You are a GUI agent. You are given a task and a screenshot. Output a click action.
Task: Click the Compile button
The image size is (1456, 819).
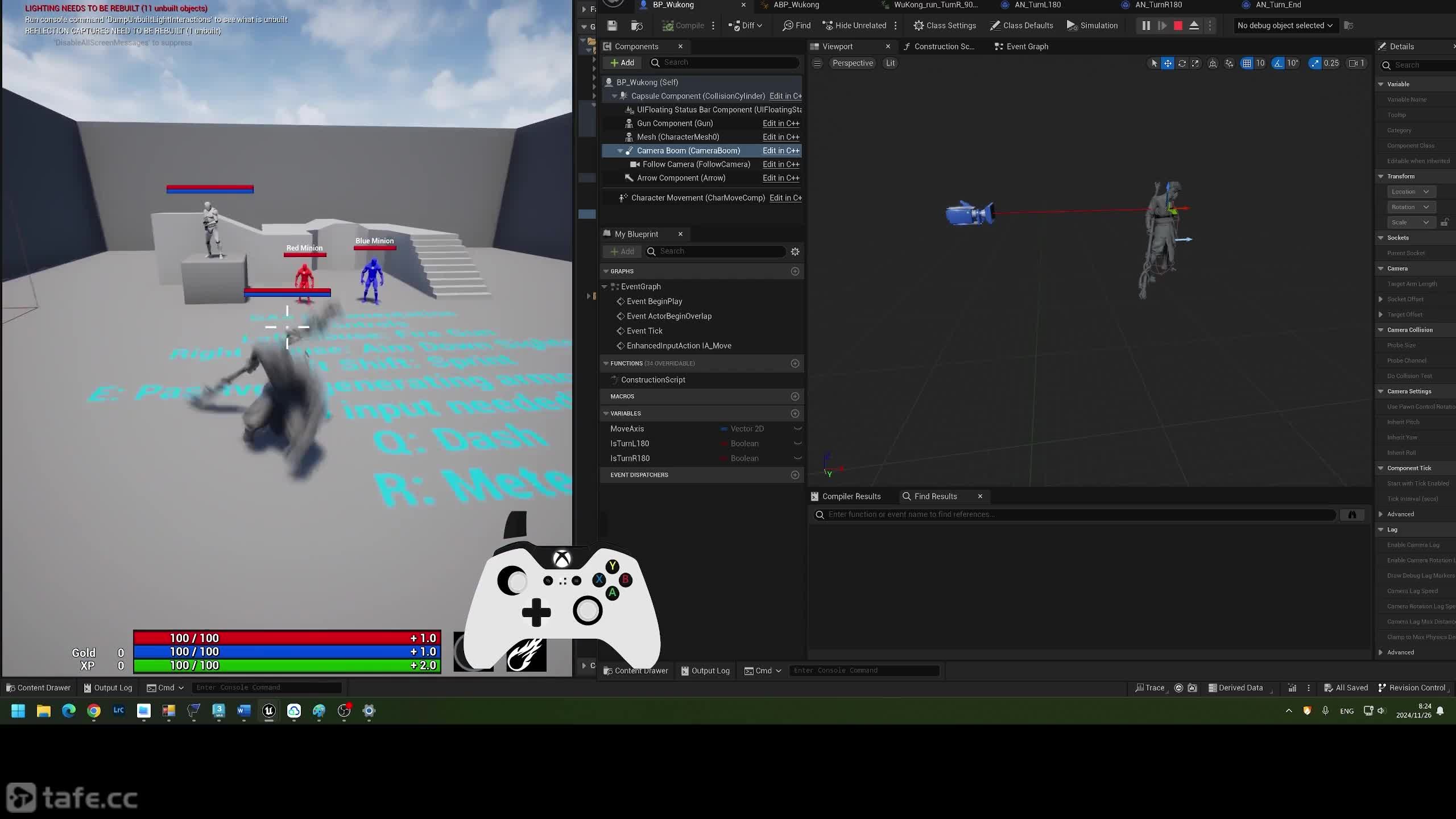(x=683, y=26)
